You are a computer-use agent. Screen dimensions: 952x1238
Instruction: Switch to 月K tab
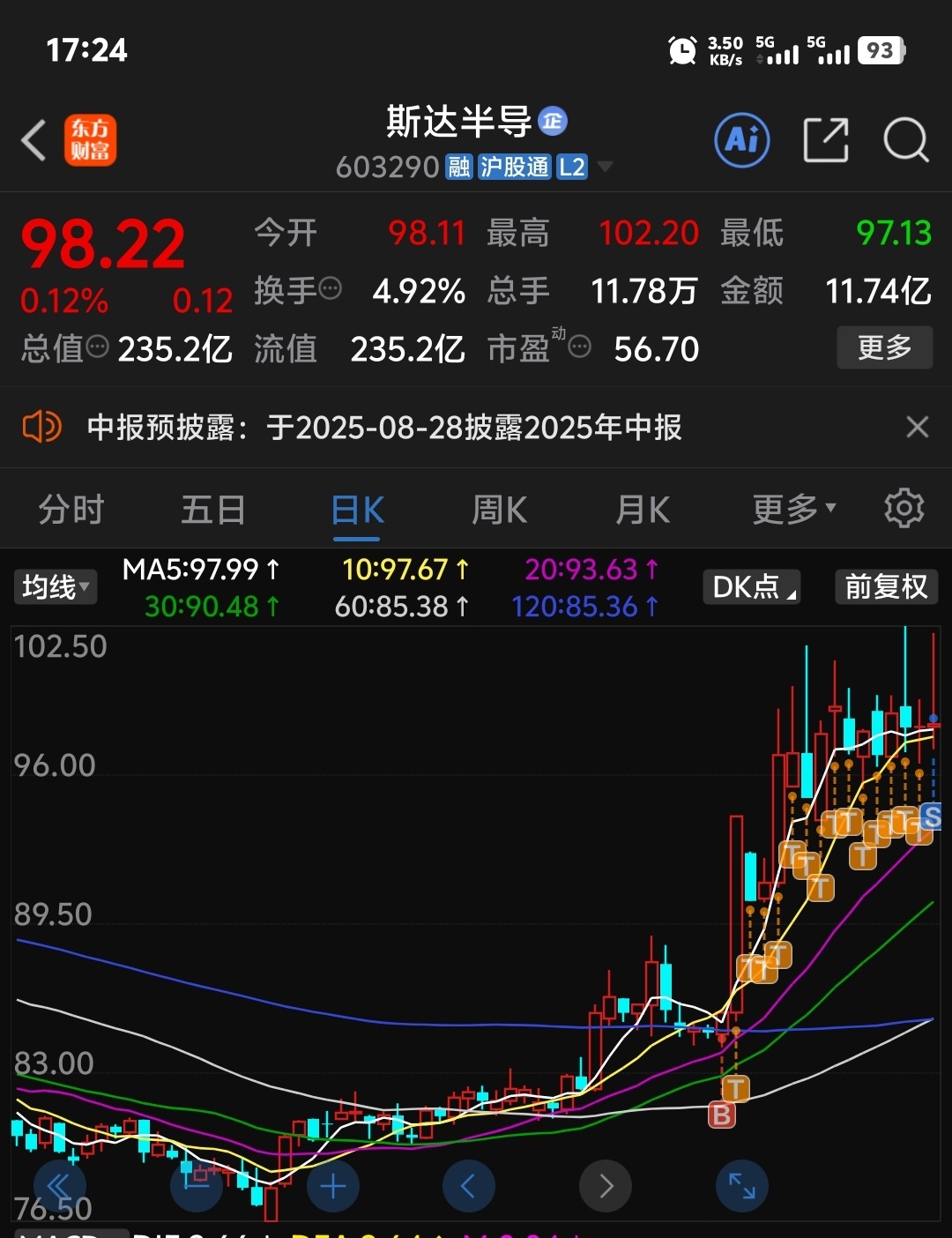coord(642,510)
